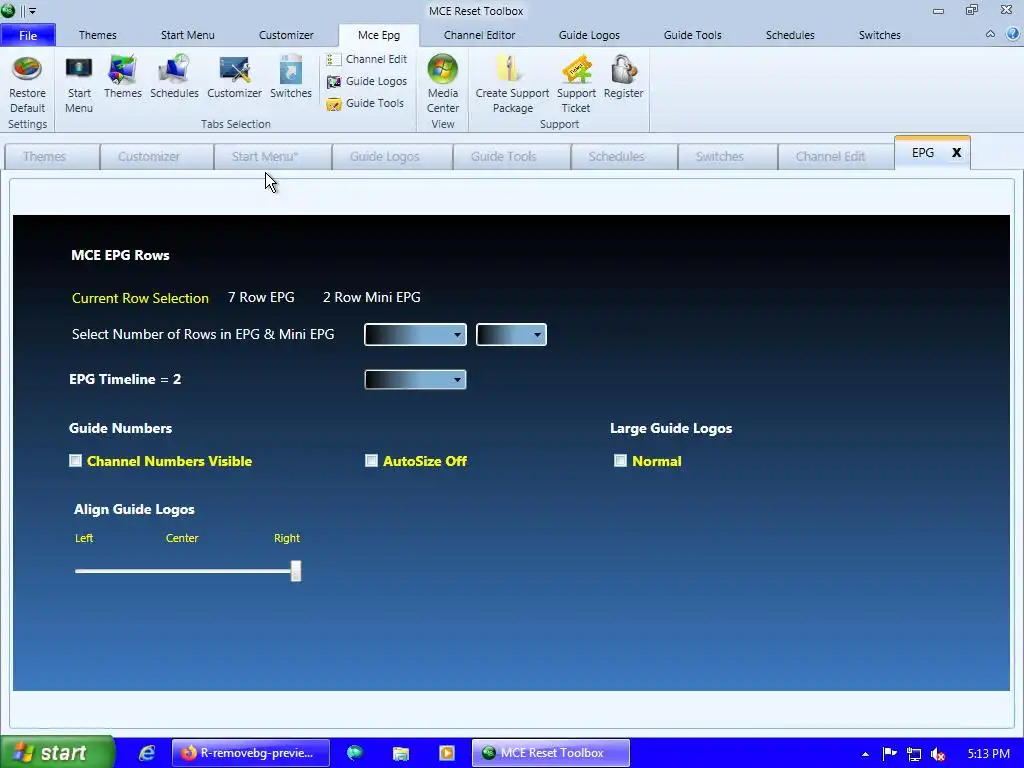The height and width of the screenshot is (768, 1024).
Task: Switch to Themes ribbon tab
Action: (x=98, y=35)
